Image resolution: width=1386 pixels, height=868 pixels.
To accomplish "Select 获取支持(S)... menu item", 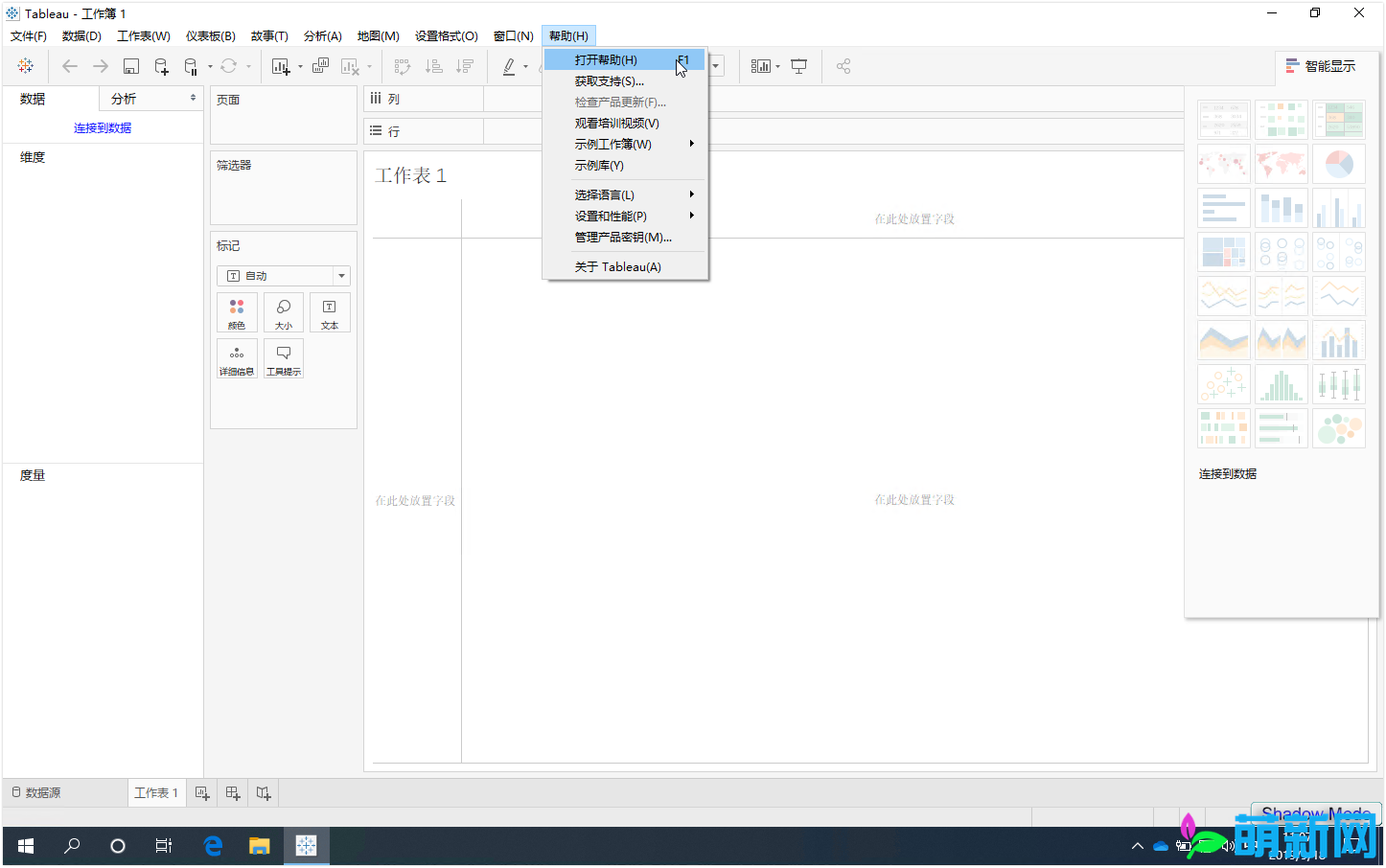I will (x=625, y=81).
